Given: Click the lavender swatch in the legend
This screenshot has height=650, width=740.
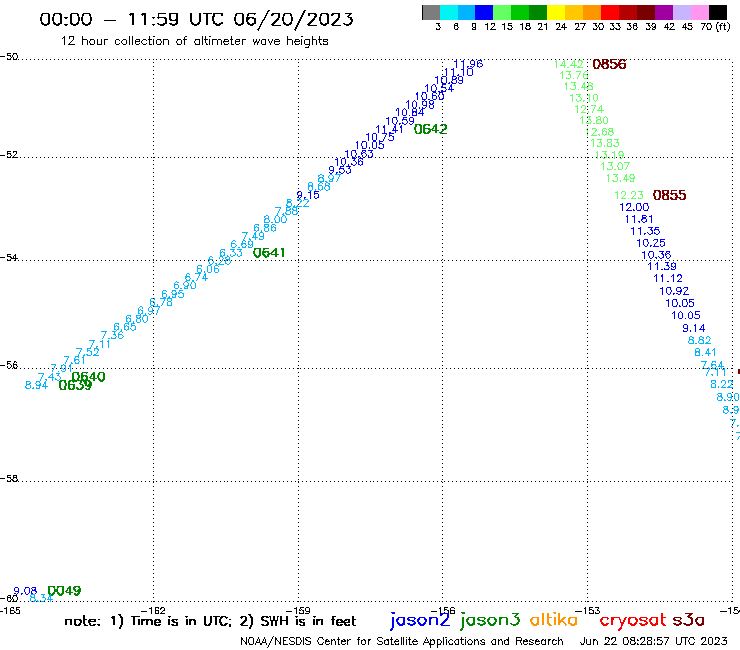Looking at the screenshot, I should coord(681,12).
